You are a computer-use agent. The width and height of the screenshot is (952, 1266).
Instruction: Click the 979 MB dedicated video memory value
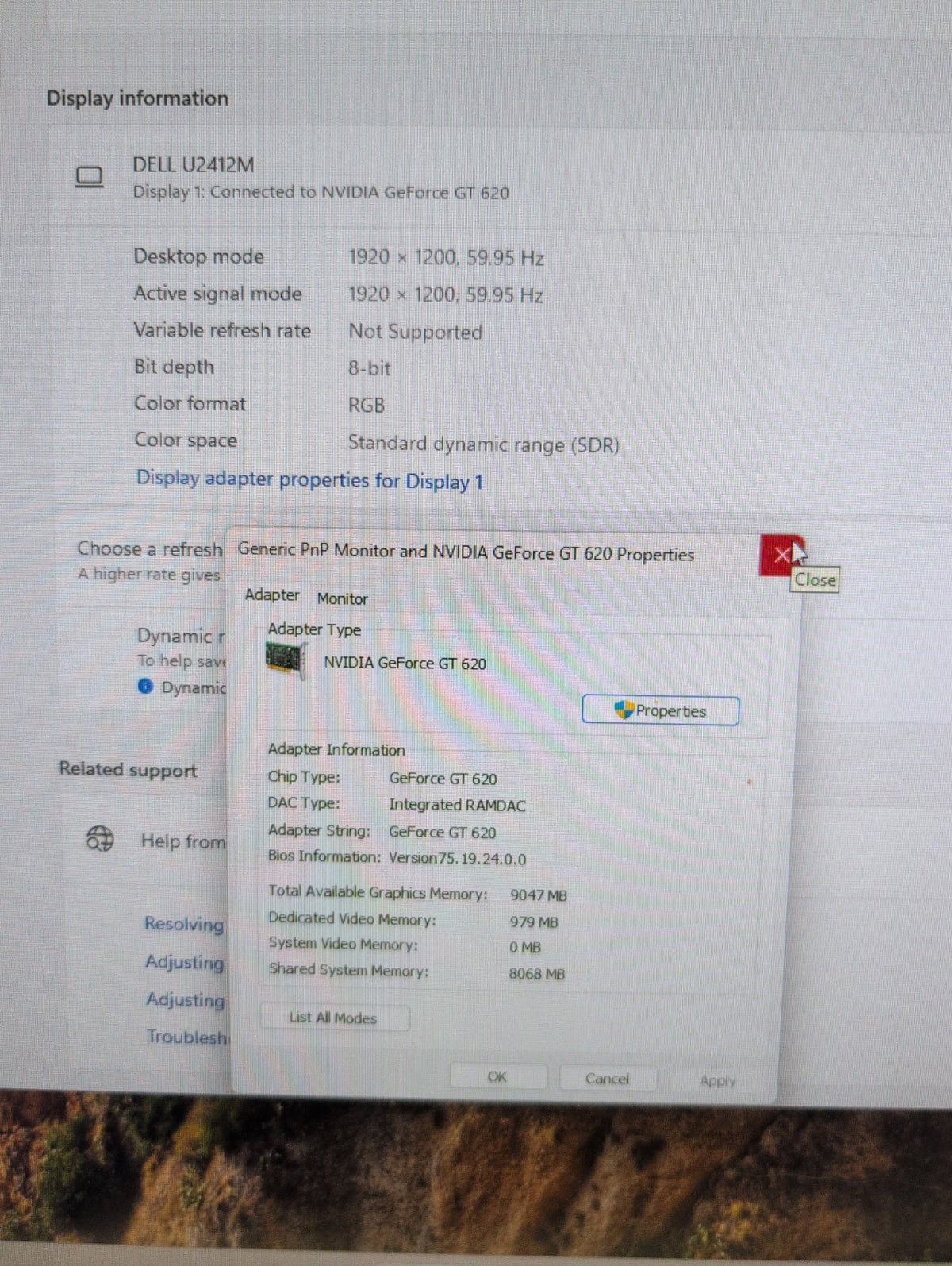click(x=534, y=922)
